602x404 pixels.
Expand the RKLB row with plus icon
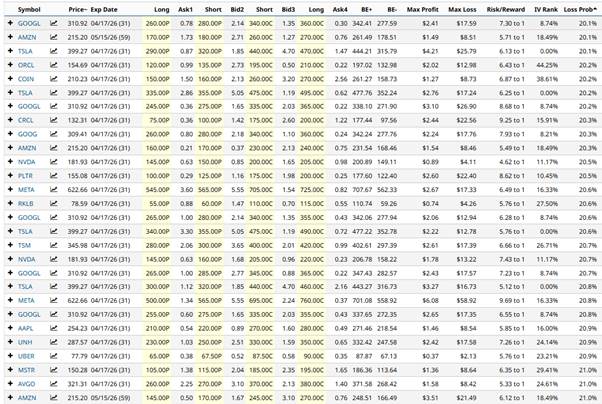pyautogui.click(x=10, y=203)
